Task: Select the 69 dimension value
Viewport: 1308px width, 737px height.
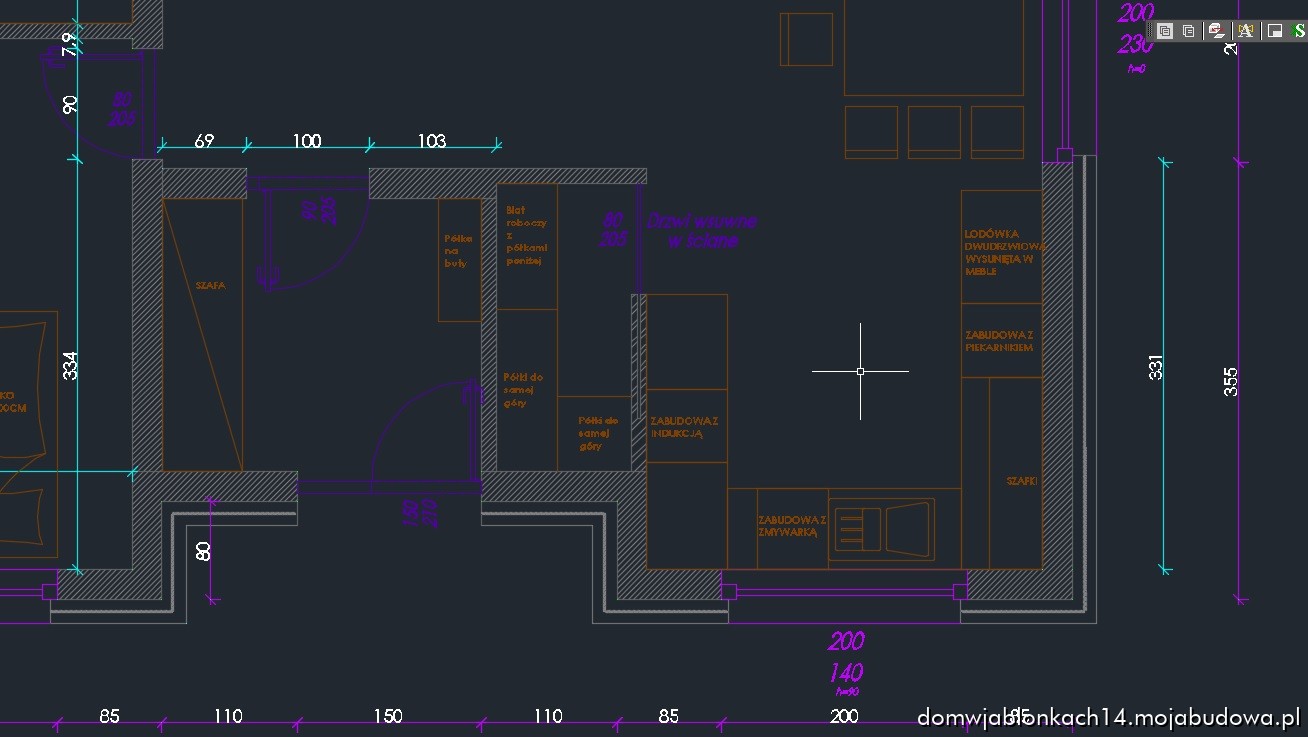Action: (204, 141)
